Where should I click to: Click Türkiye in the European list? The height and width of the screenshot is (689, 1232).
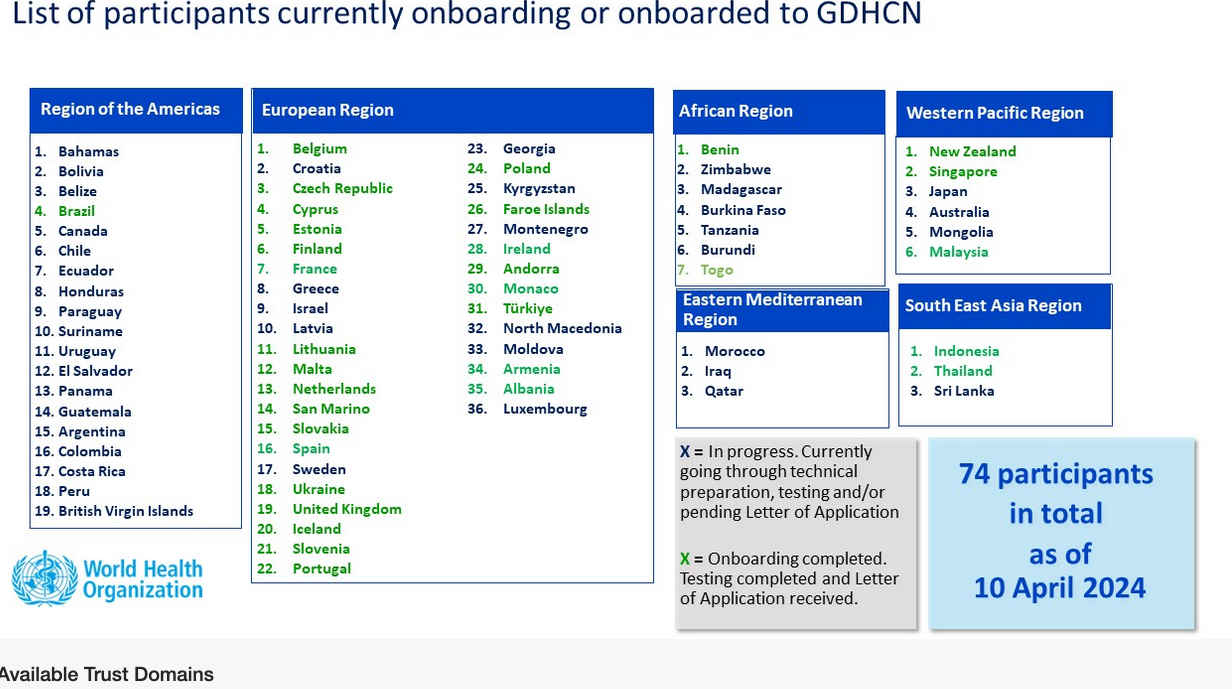pyautogui.click(x=527, y=309)
